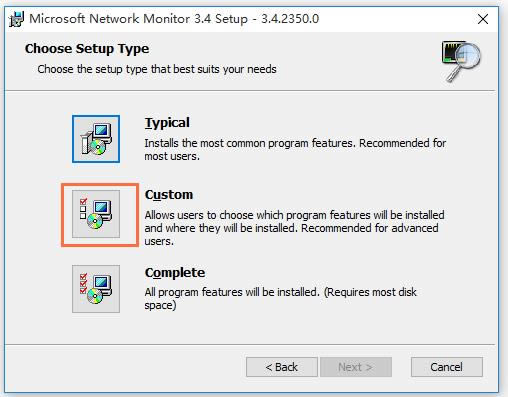Choose the Custom setup icon button

point(96,214)
